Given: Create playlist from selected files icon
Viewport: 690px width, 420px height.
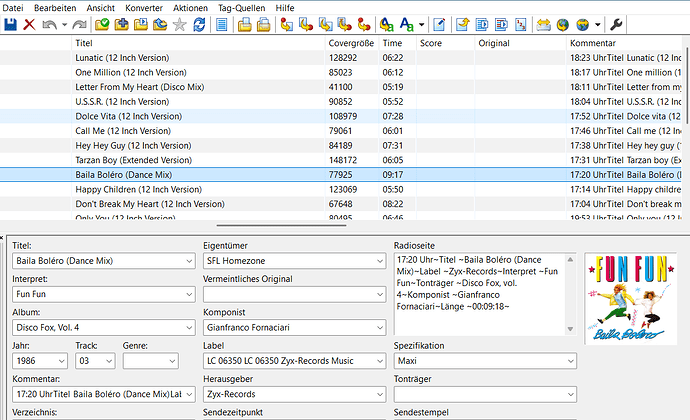Looking at the screenshot, I should pos(264,25).
